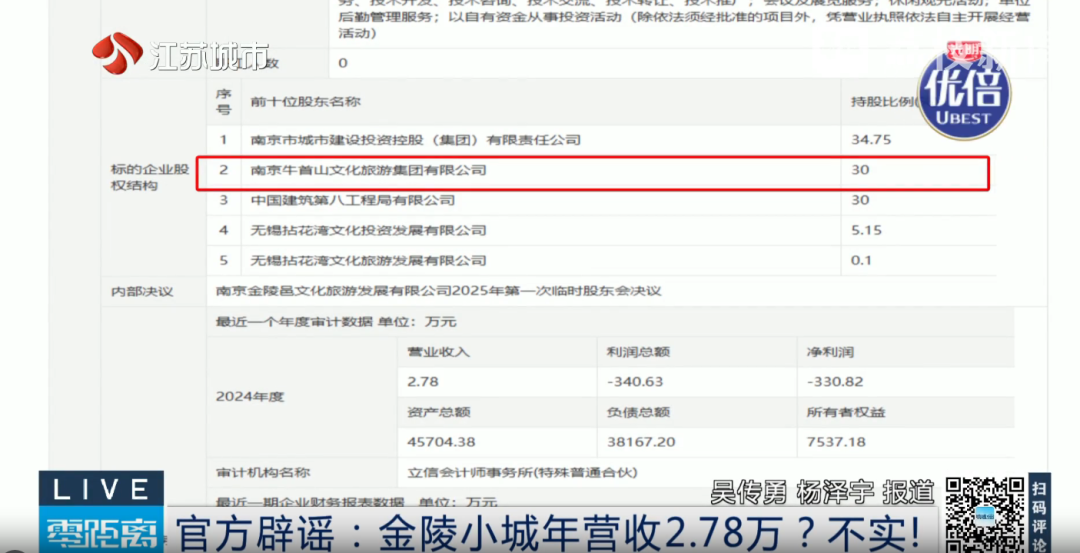Select the red-highlighted 南京牛首山文化旅游集团 row
This screenshot has width=1080, height=553.
tap(592, 171)
